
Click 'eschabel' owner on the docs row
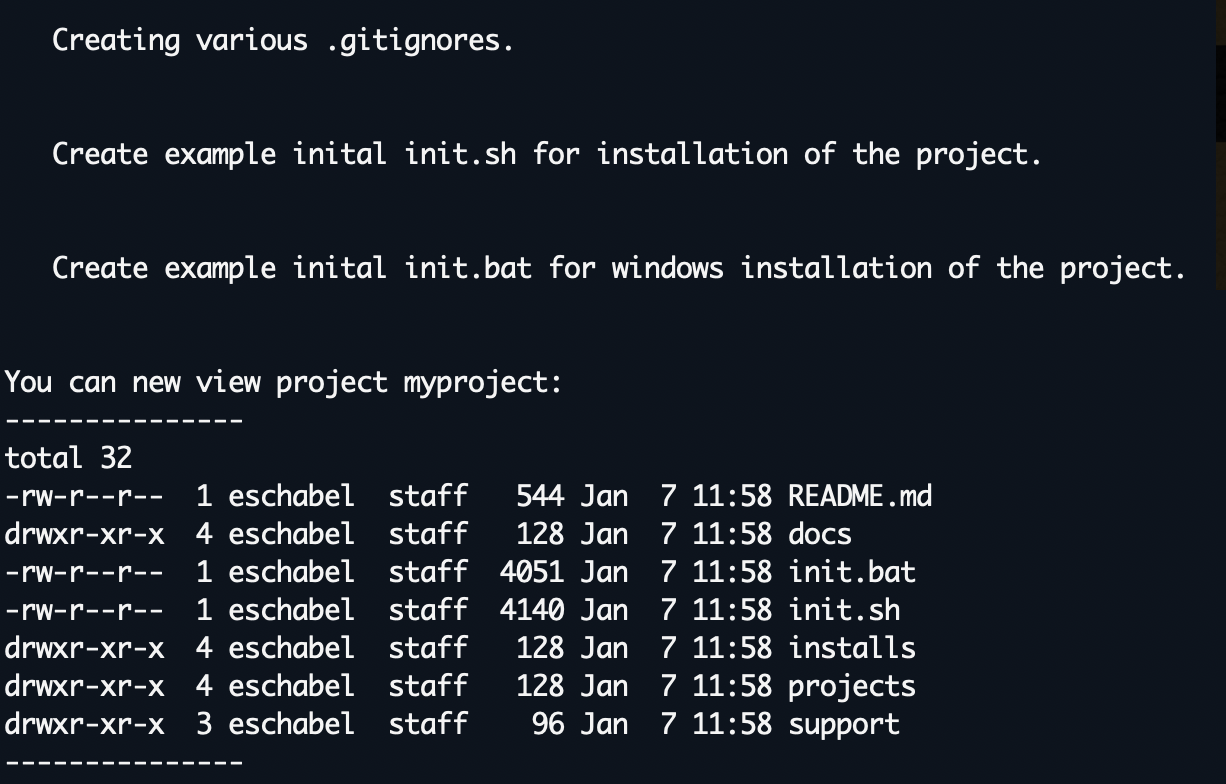[x=291, y=534]
